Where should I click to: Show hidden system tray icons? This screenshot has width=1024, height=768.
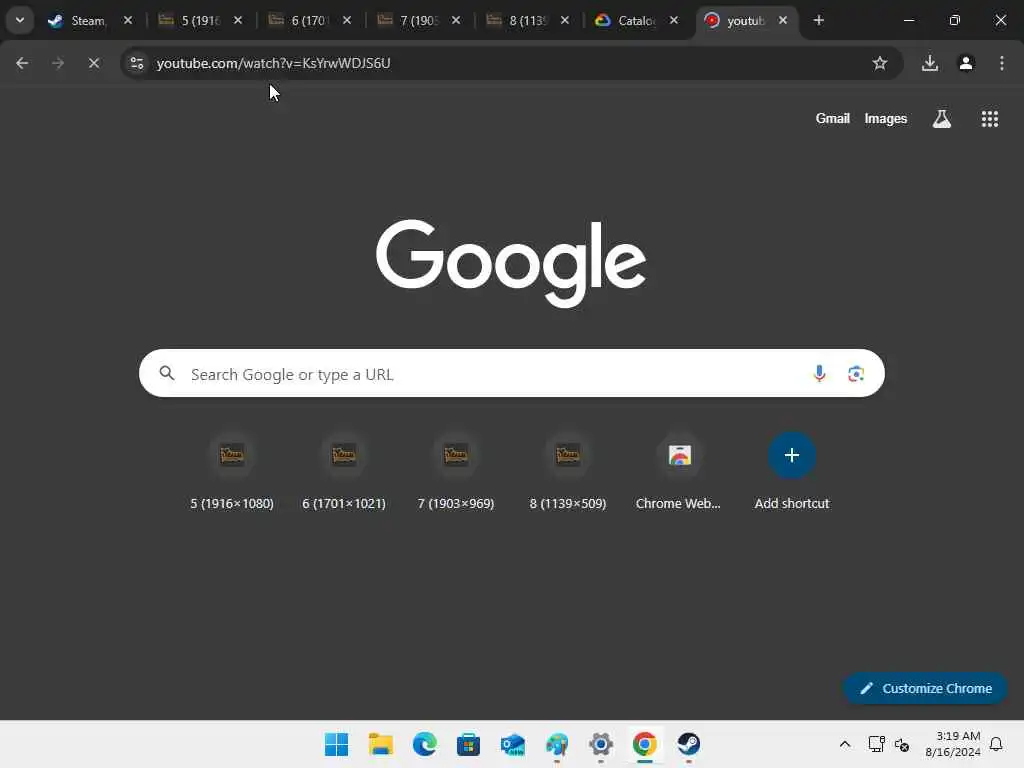(x=844, y=744)
